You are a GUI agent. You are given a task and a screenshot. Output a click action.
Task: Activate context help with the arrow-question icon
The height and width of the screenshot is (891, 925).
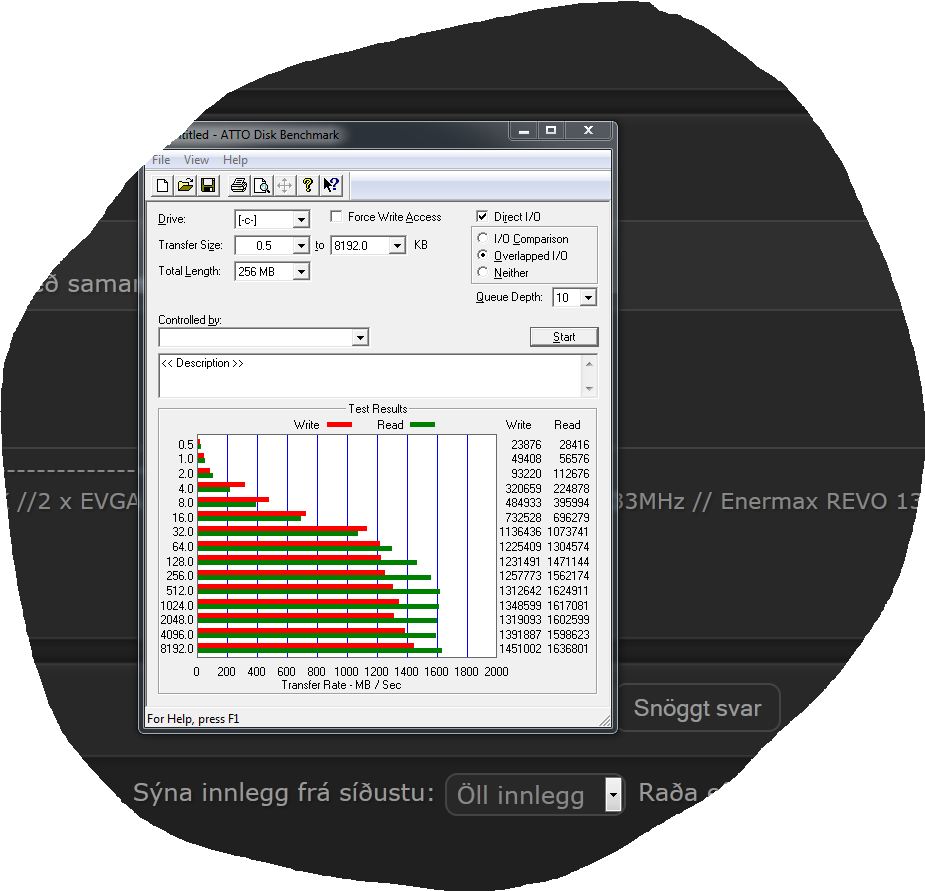tap(330, 185)
